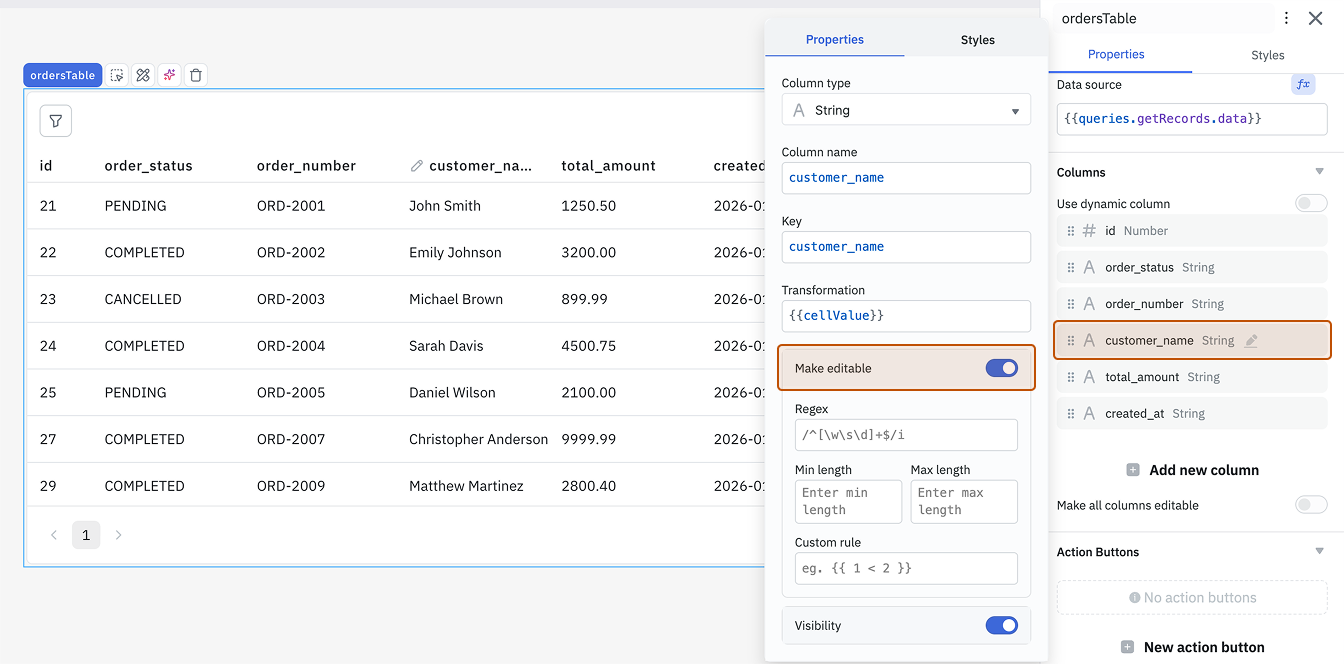
Task: Click inside the Regex input field
Action: point(906,435)
